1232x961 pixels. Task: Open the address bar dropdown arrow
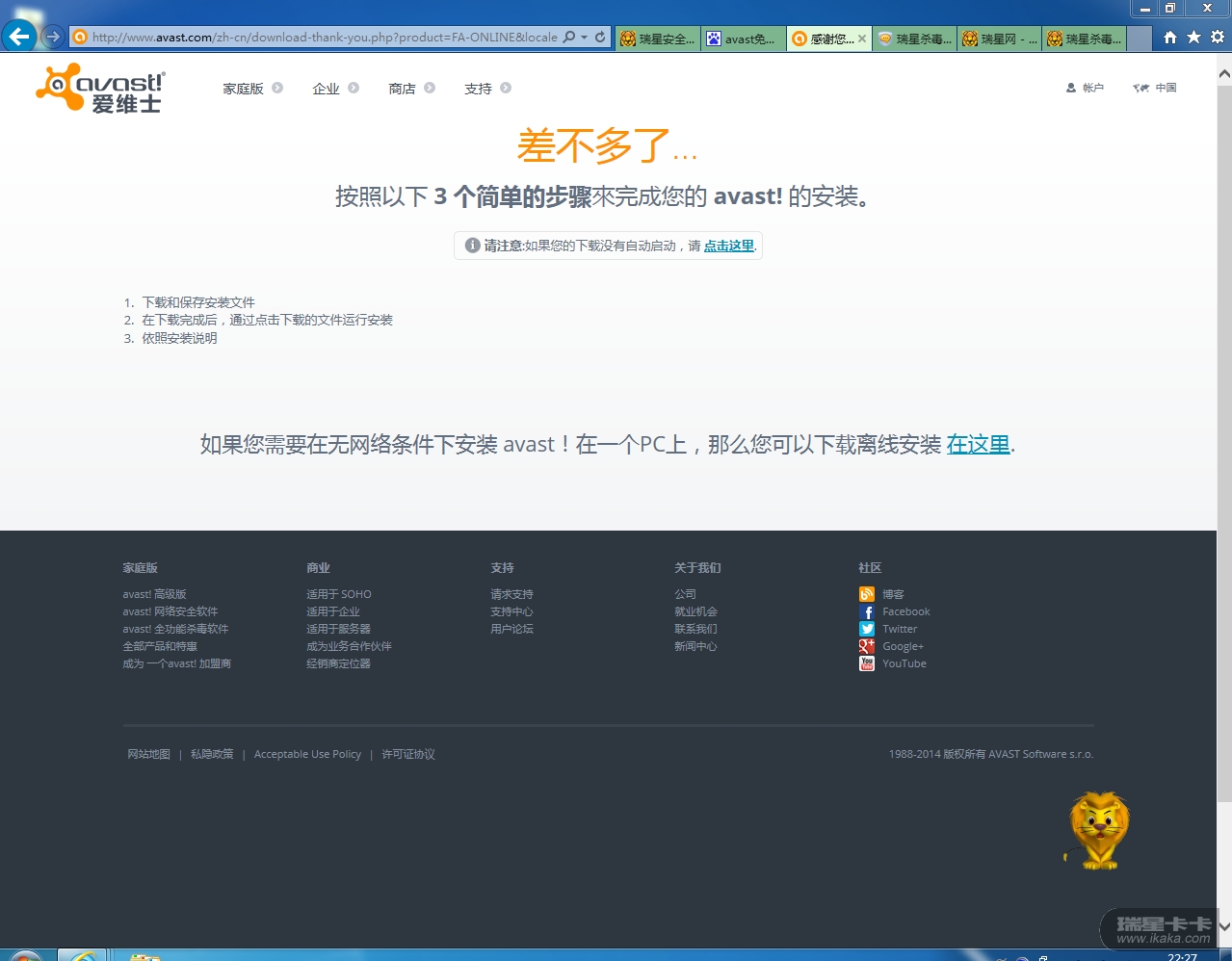click(x=584, y=38)
